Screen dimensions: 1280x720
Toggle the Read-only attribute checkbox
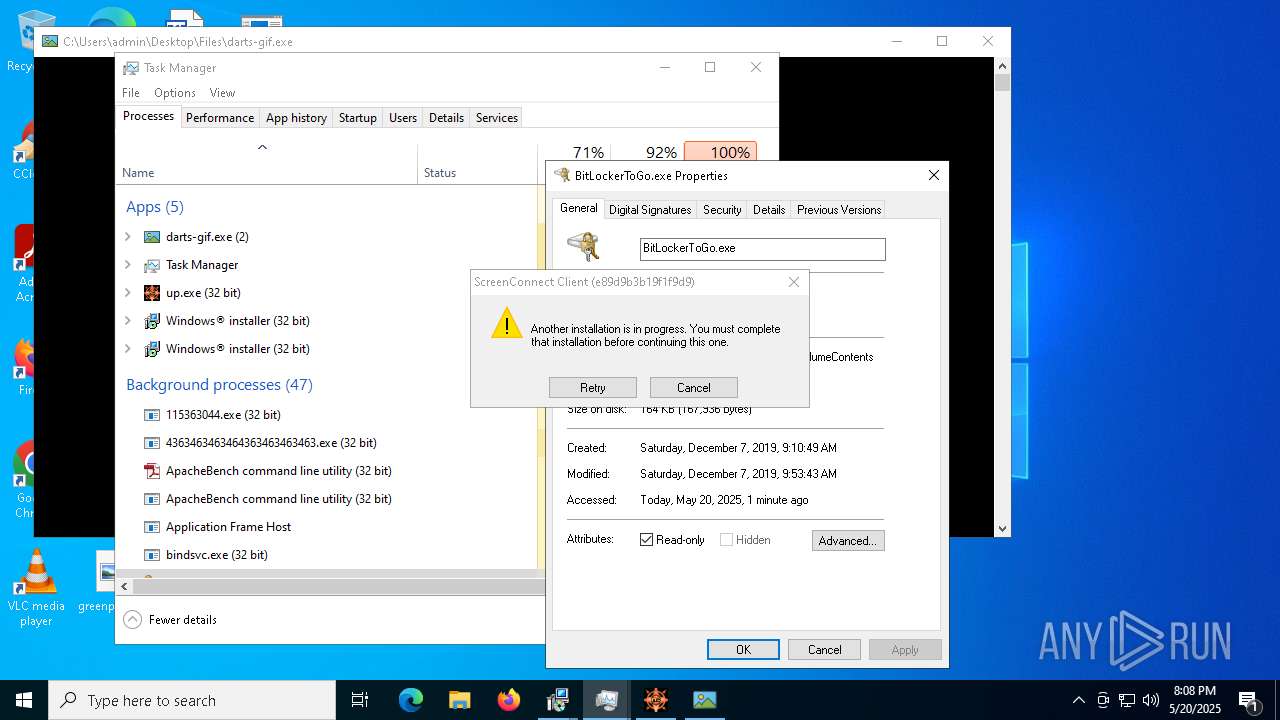(x=646, y=540)
